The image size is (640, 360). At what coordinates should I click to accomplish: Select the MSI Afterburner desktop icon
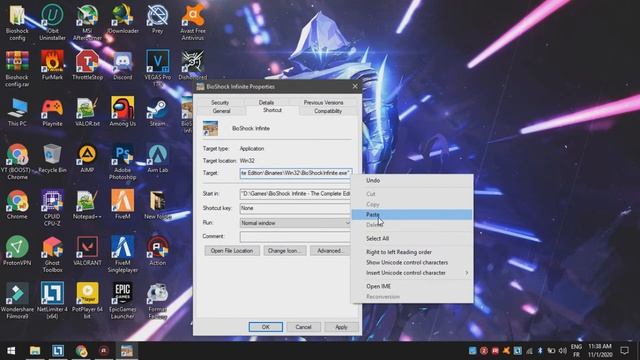[x=87, y=22]
